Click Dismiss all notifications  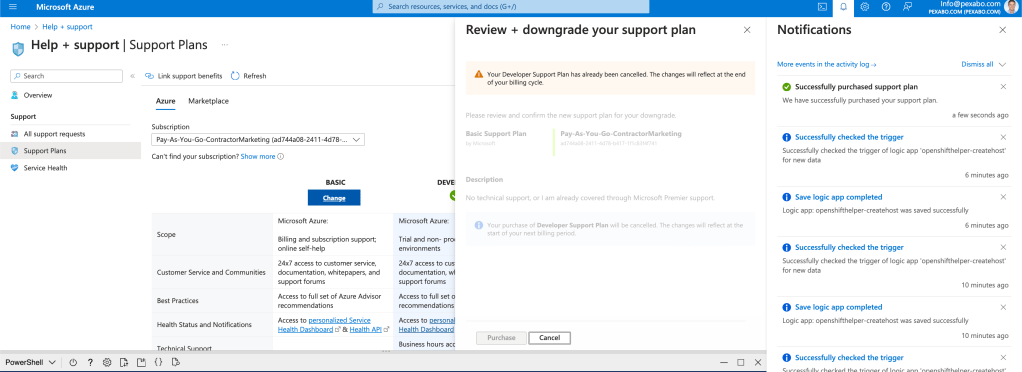pyautogui.click(x=977, y=64)
